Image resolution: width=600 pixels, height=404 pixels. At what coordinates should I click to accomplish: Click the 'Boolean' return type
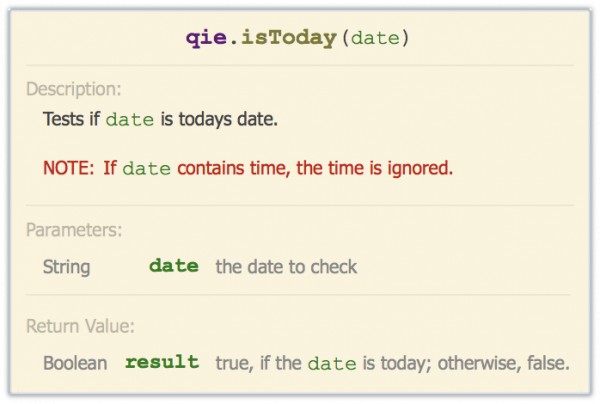pyautogui.click(x=75, y=363)
